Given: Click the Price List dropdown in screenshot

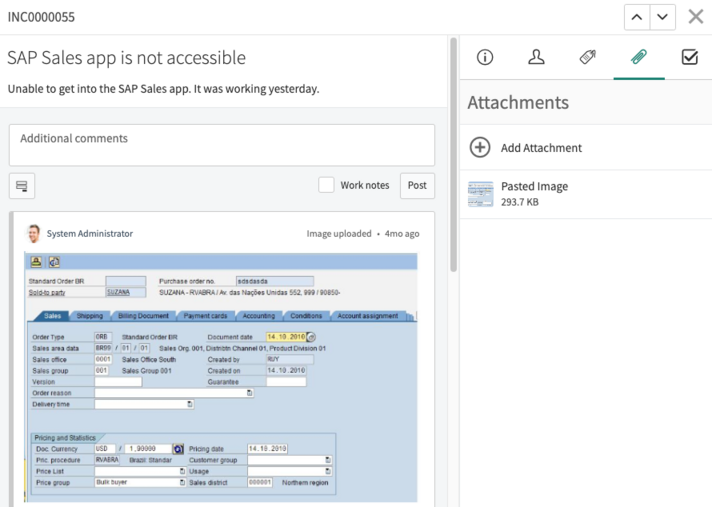Looking at the screenshot, I should (x=141, y=471).
